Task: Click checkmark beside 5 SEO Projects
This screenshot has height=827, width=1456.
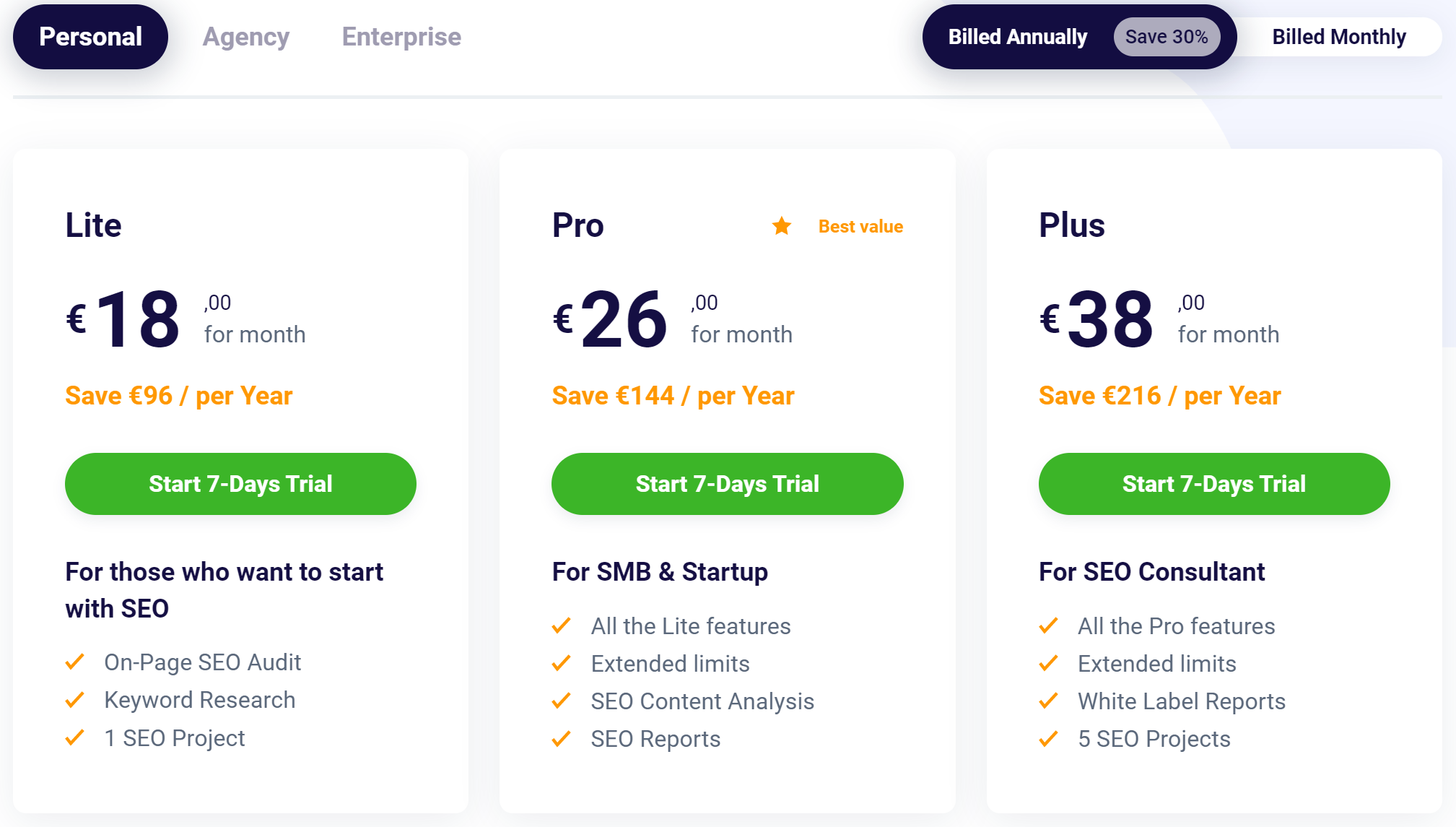Action: 1048,739
